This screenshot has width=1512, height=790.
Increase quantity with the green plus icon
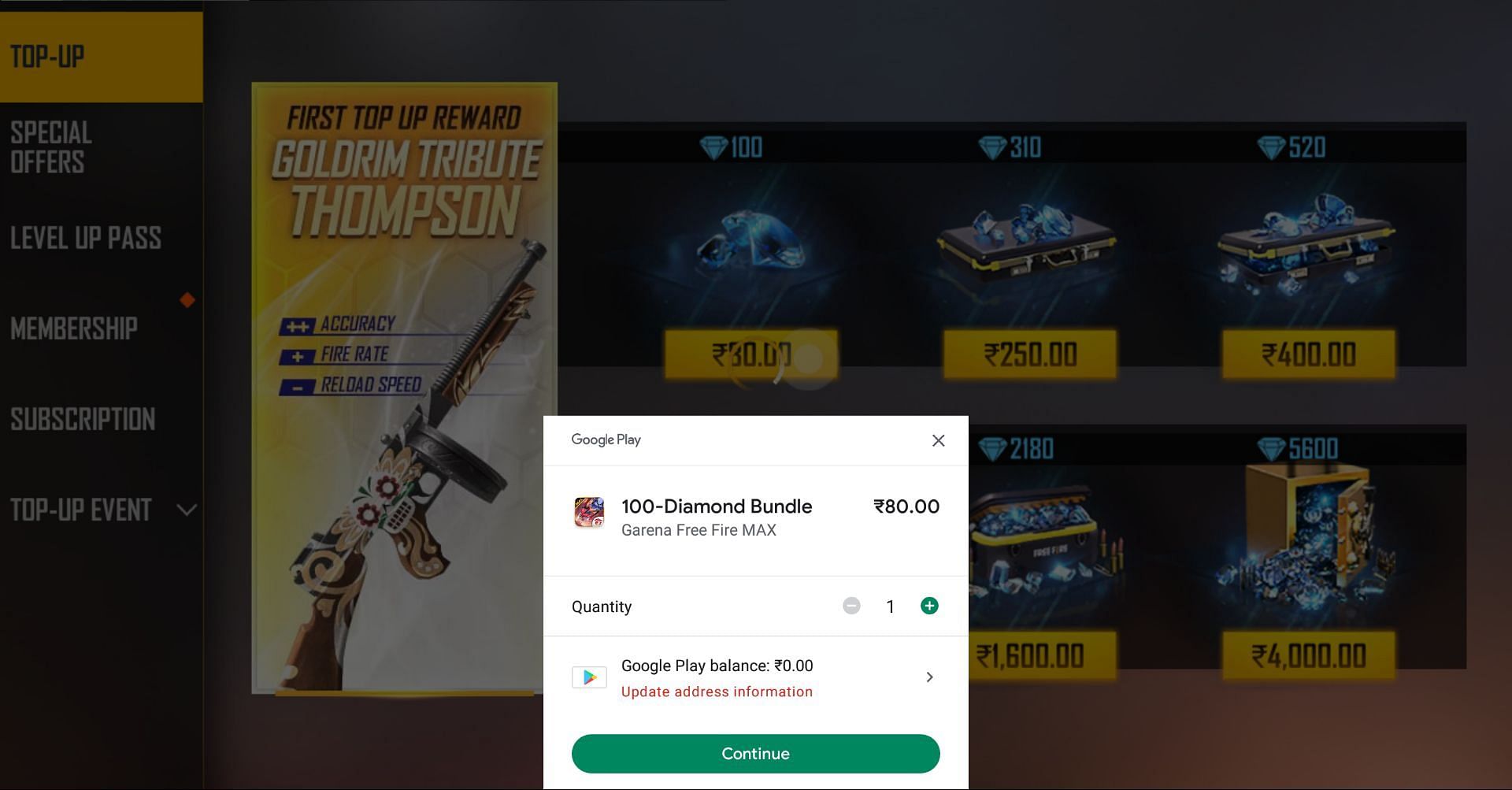click(x=929, y=606)
